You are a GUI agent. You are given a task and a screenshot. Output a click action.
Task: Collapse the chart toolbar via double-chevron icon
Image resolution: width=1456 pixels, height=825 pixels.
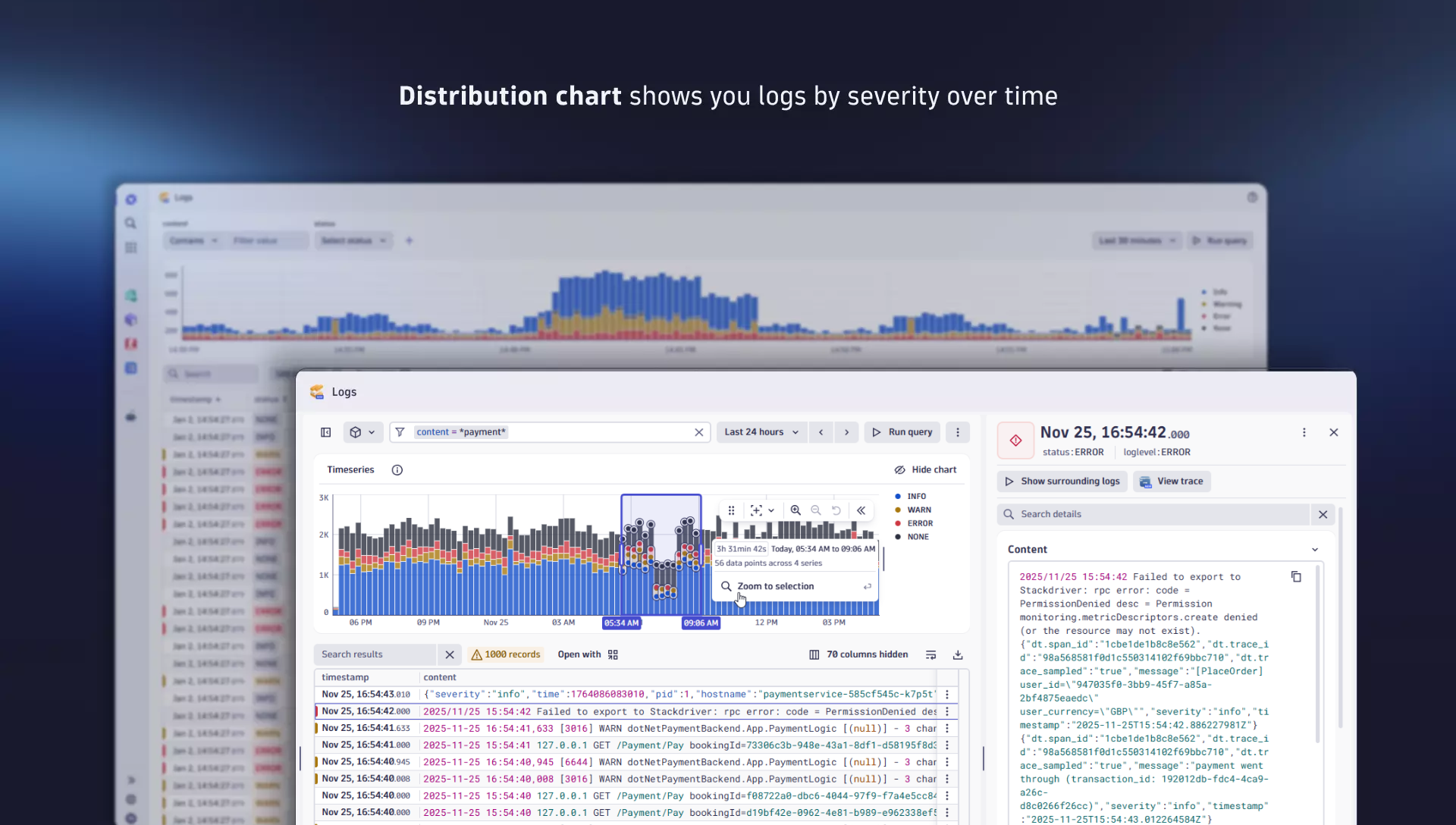(861, 510)
